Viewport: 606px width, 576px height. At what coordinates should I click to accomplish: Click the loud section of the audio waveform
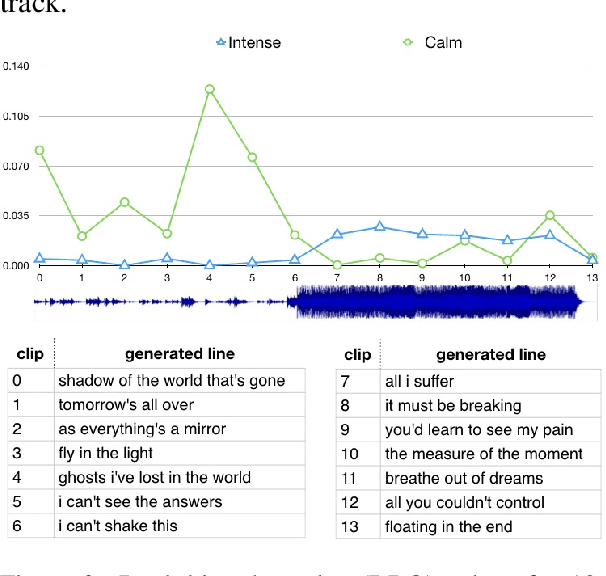(x=435, y=301)
